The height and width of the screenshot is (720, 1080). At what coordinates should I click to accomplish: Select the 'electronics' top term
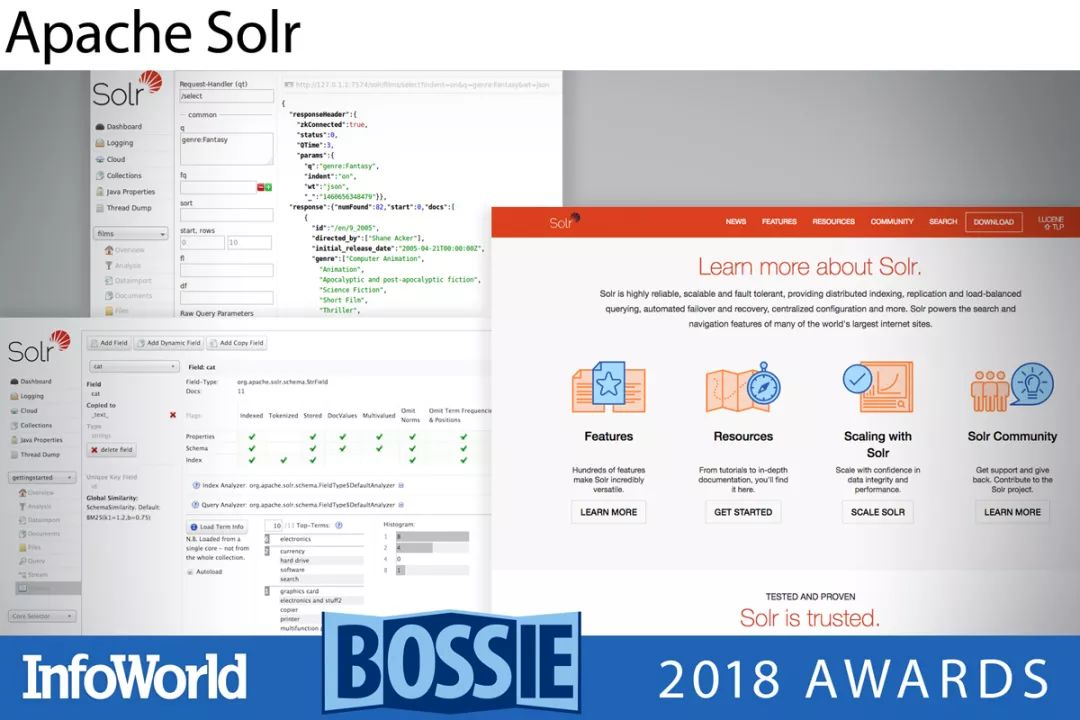(x=295, y=539)
